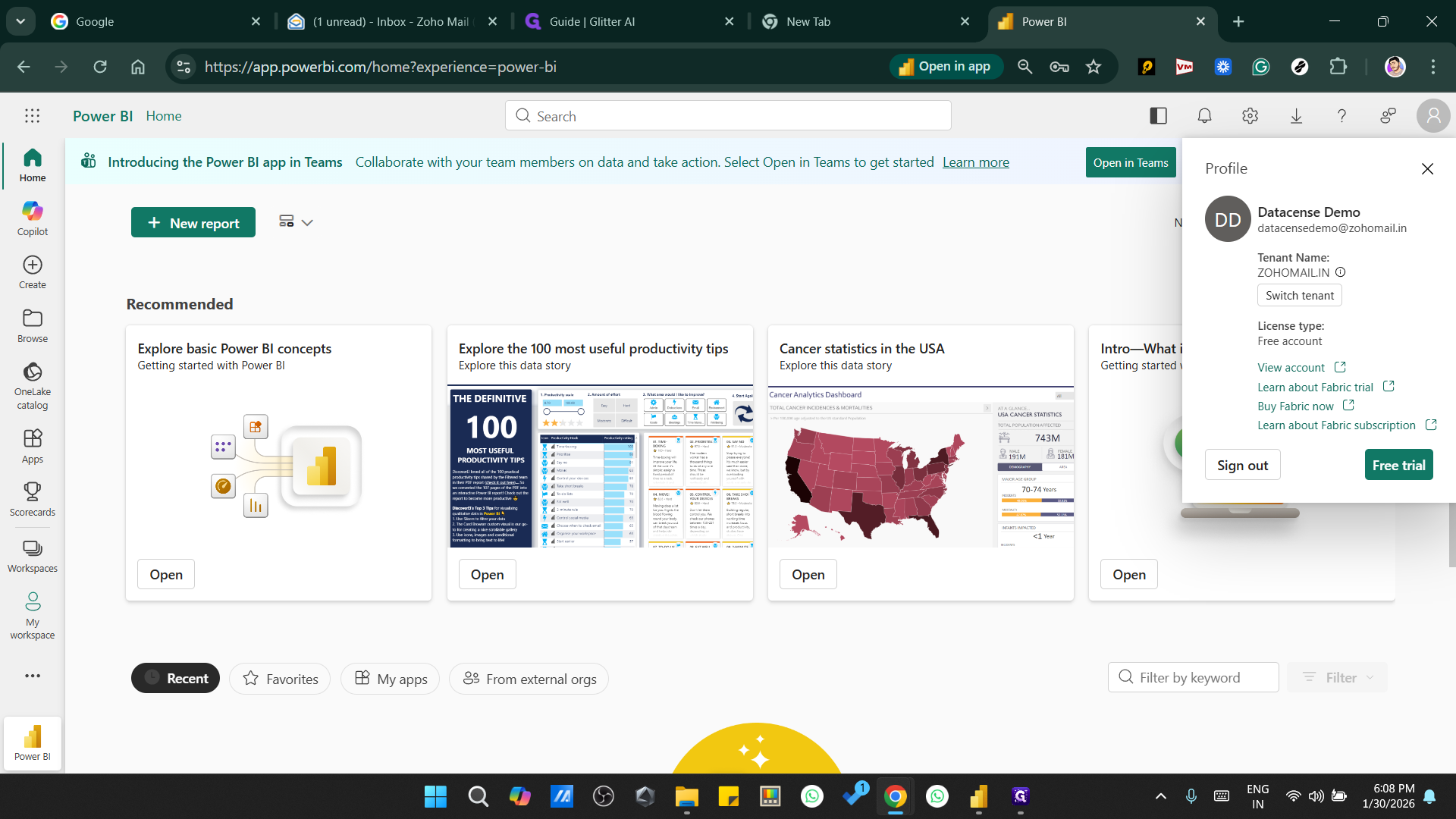
Task: Expand the layout view dropdown beside New report
Action: [296, 222]
